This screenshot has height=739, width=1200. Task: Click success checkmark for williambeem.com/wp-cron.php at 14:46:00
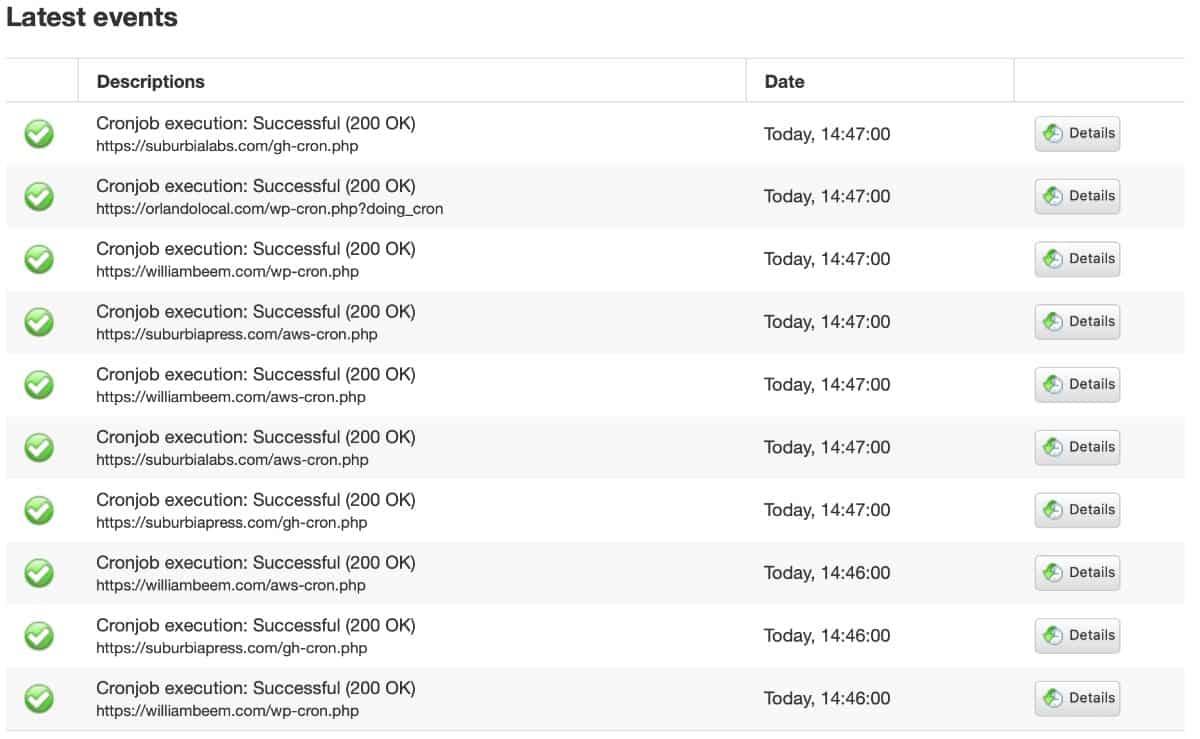coord(39,699)
